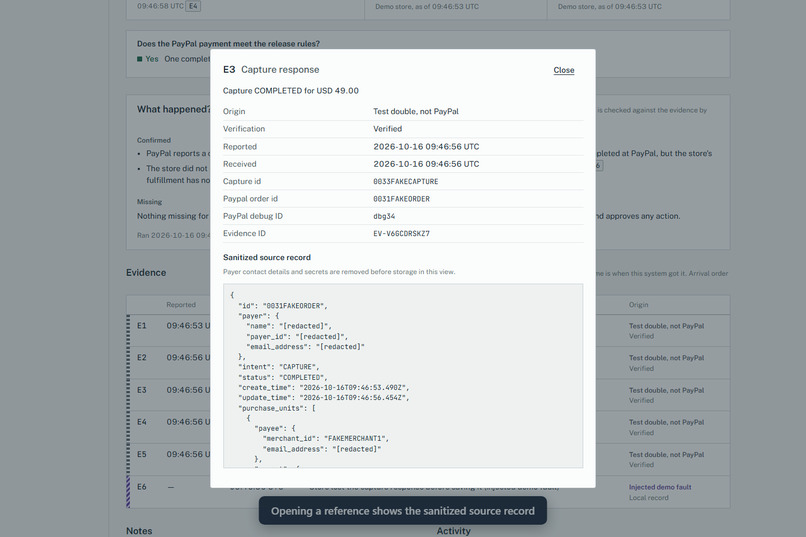Click the Origin value 'Test double, not PayPal' in the dialog
The image size is (806, 537).
[x=416, y=112]
